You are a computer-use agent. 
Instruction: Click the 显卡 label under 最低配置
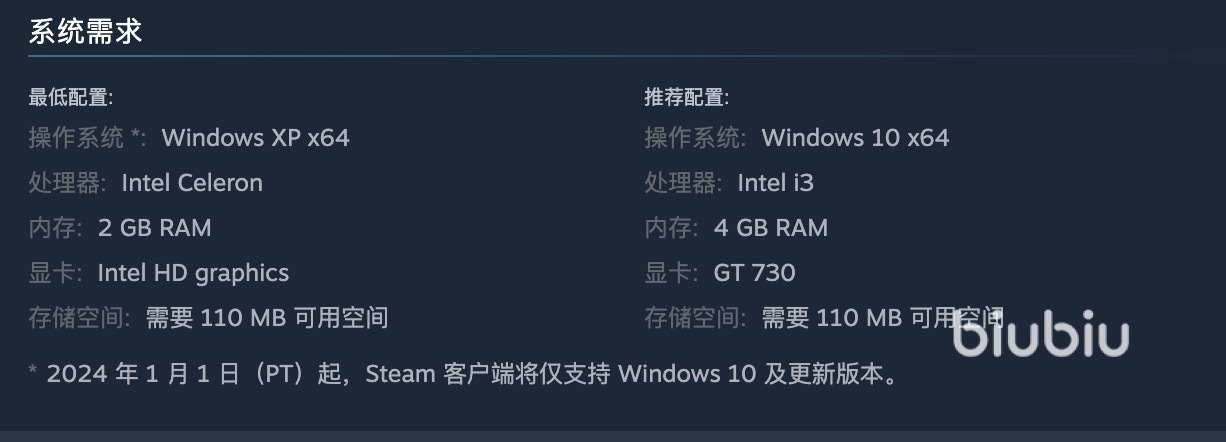point(53,273)
